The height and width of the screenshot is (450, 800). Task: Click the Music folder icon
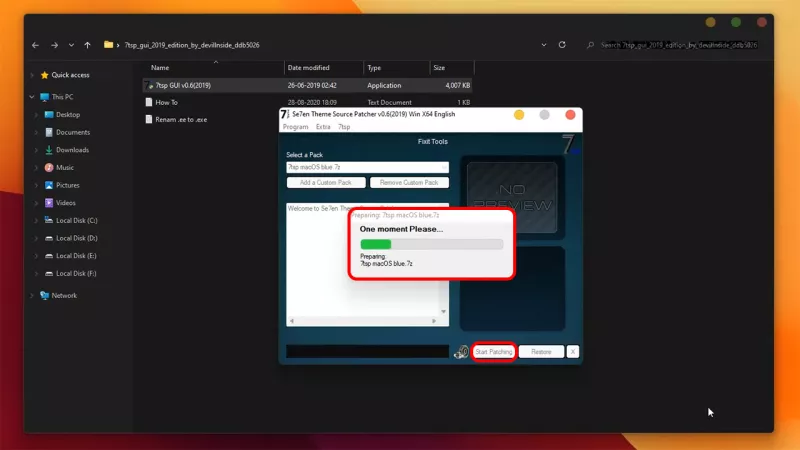[x=49, y=167]
